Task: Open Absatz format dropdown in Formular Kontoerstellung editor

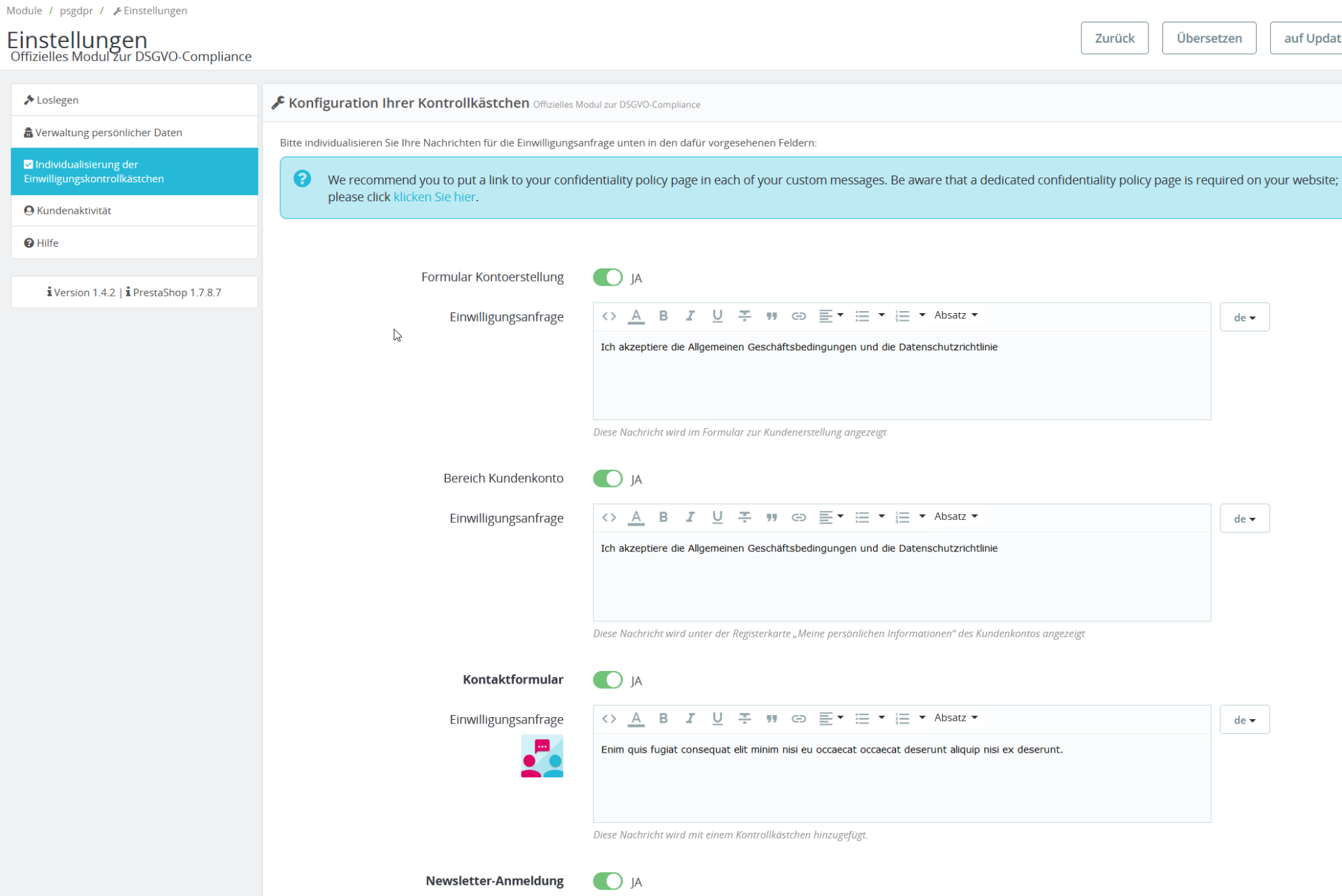Action: point(955,315)
